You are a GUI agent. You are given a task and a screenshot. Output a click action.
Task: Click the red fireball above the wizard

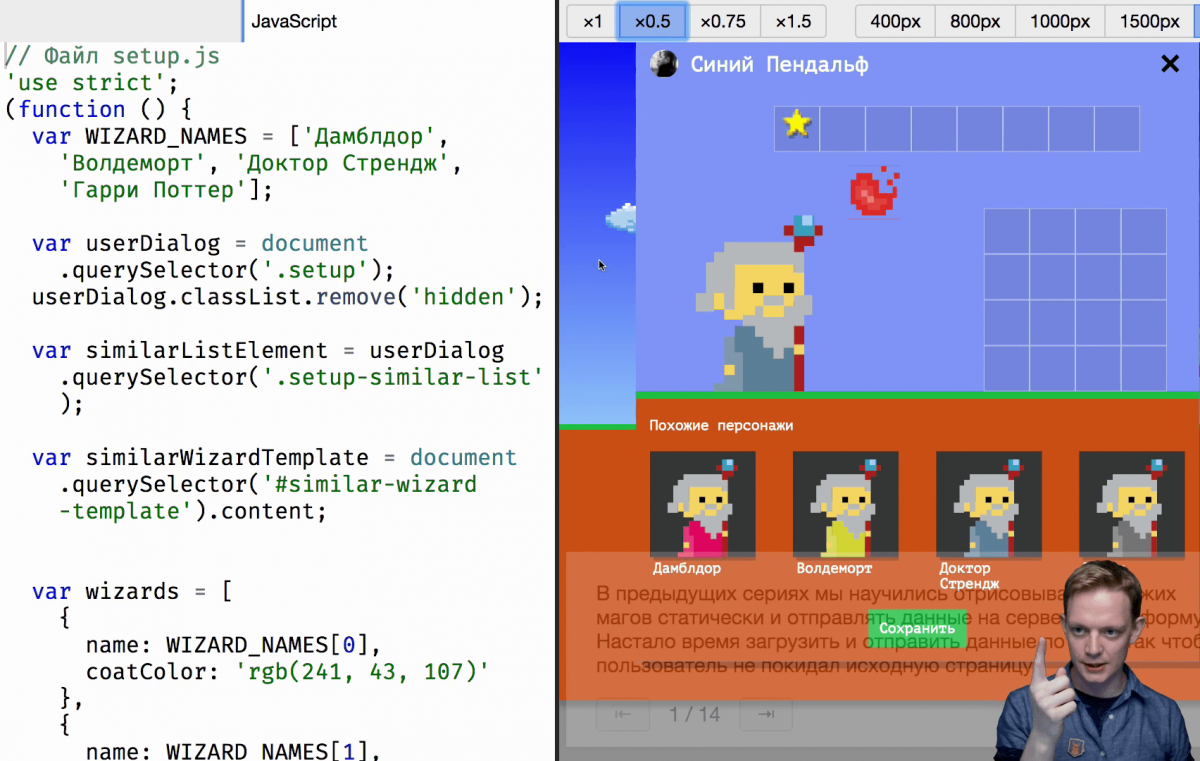pyautogui.click(x=874, y=190)
